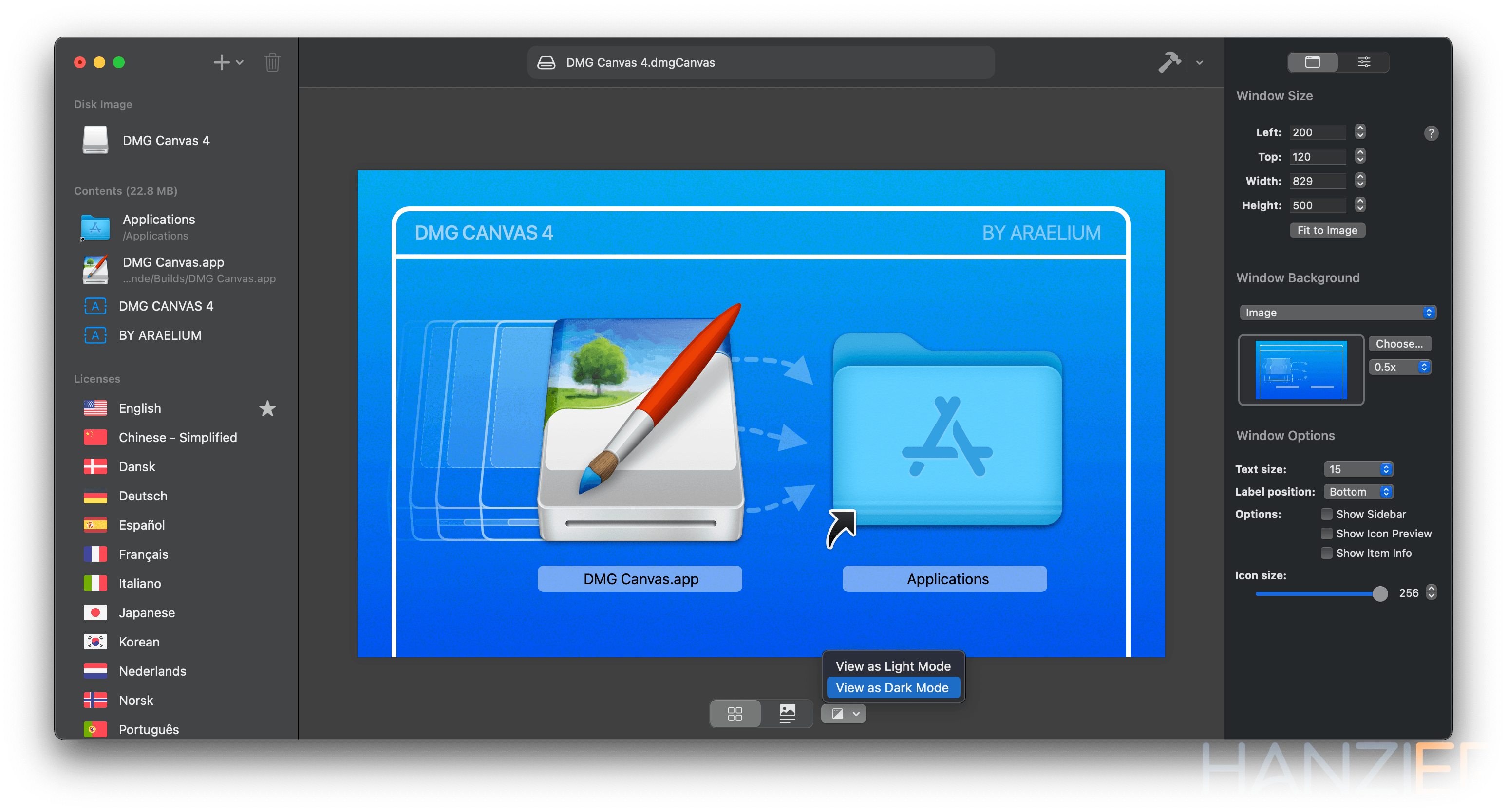Open the Label position dropdown
The image size is (1507, 812).
pyautogui.click(x=1358, y=492)
